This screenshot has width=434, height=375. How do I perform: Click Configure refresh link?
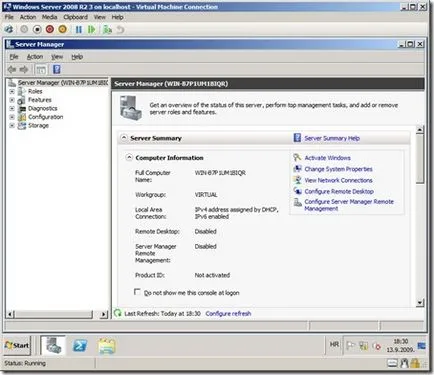228,314
